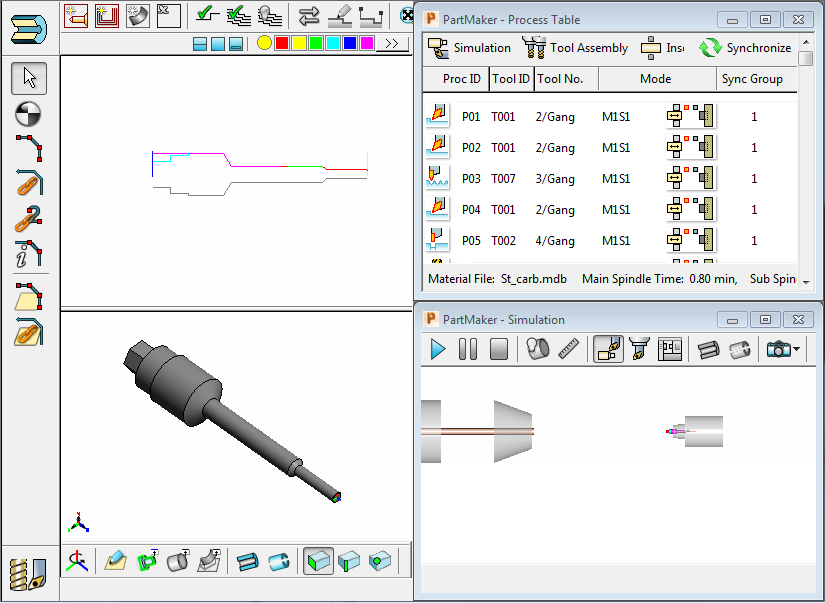This screenshot has height=603, width=825.
Task: Click the mode icon in the P02 row
Action: tap(690, 147)
